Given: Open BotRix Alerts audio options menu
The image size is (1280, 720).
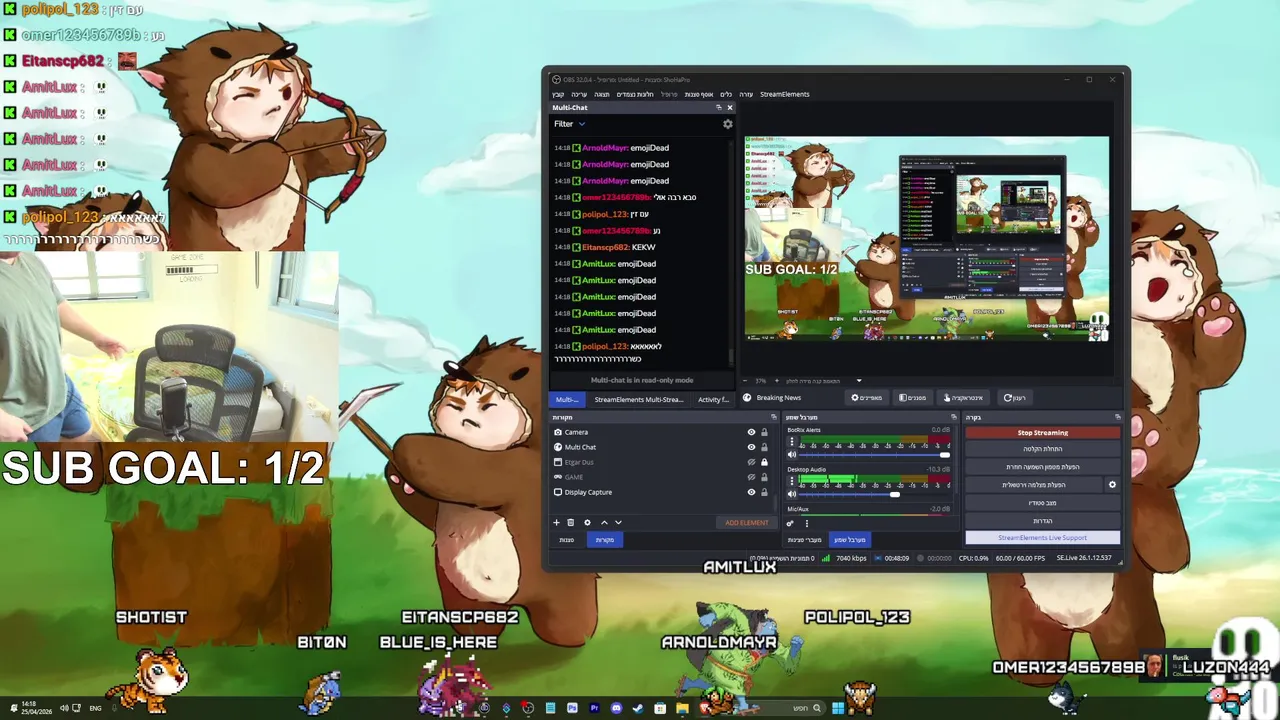Looking at the screenshot, I should [x=792, y=441].
